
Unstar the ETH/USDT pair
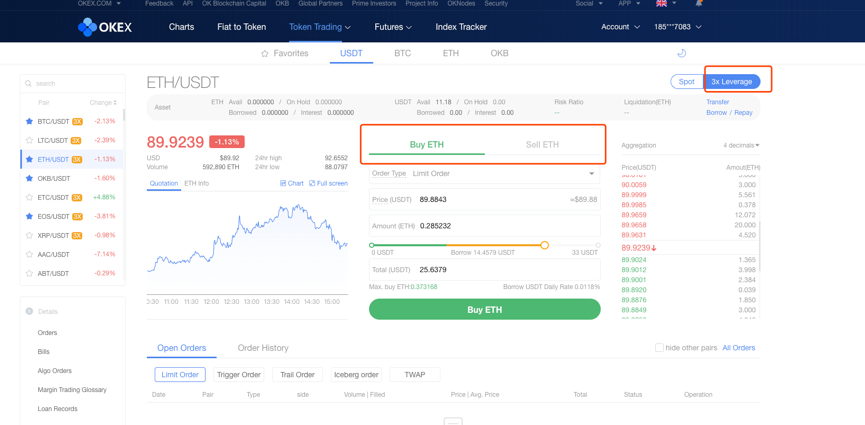click(x=29, y=160)
